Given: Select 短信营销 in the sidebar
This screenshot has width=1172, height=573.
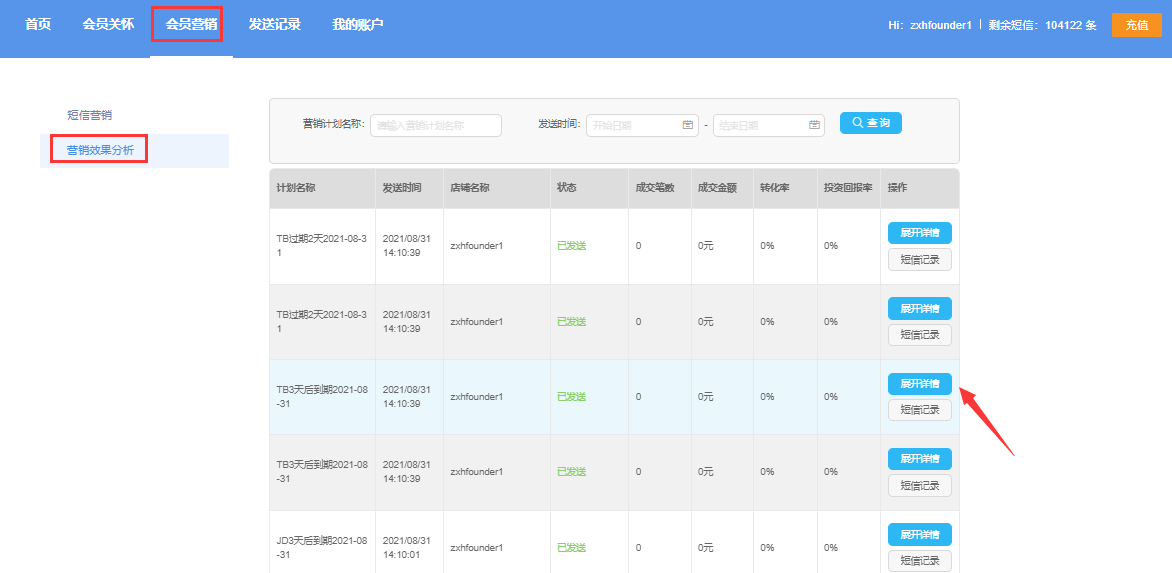Looking at the screenshot, I should click(x=90, y=115).
